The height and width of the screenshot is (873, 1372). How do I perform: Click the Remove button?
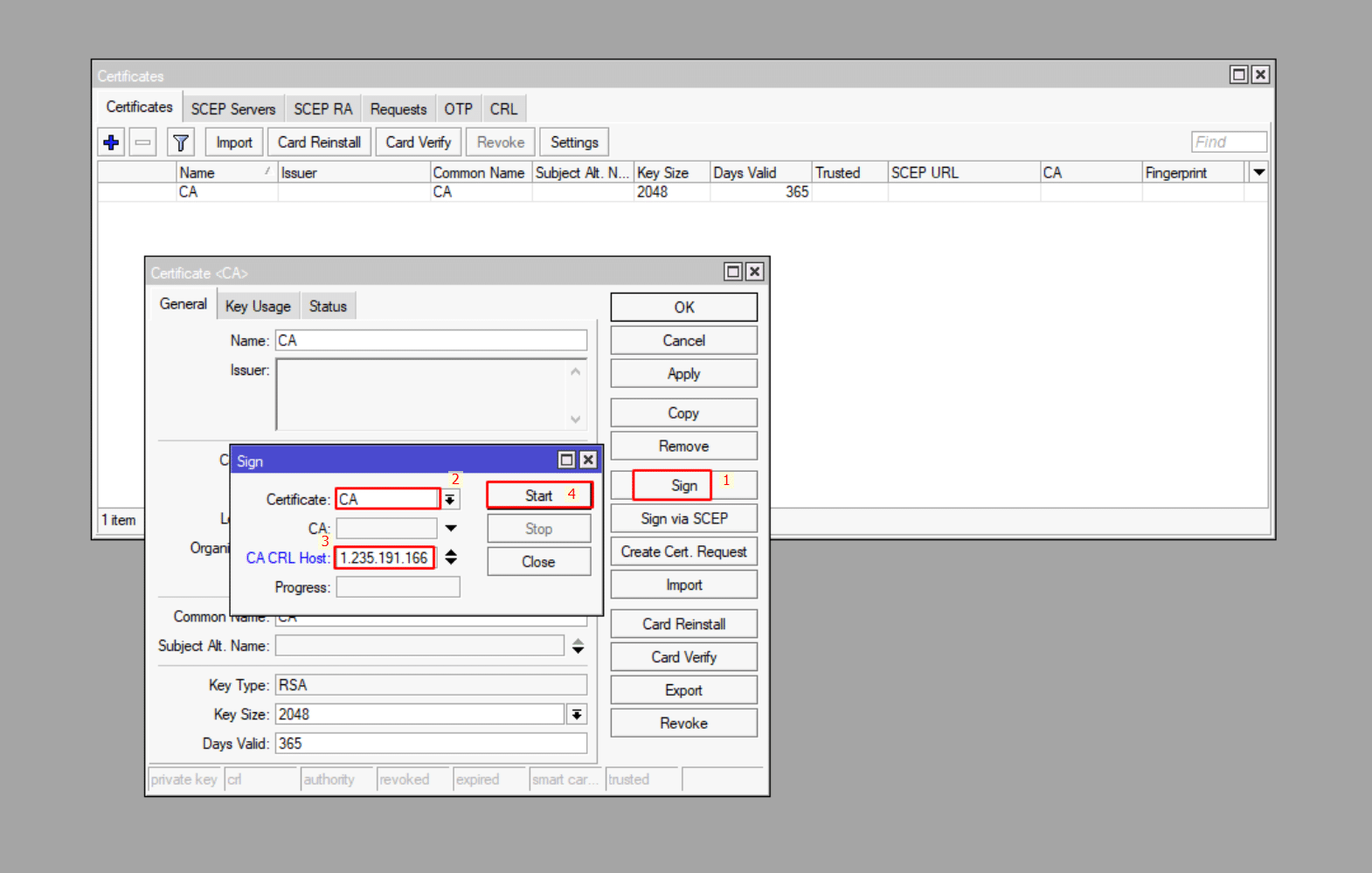tap(684, 446)
